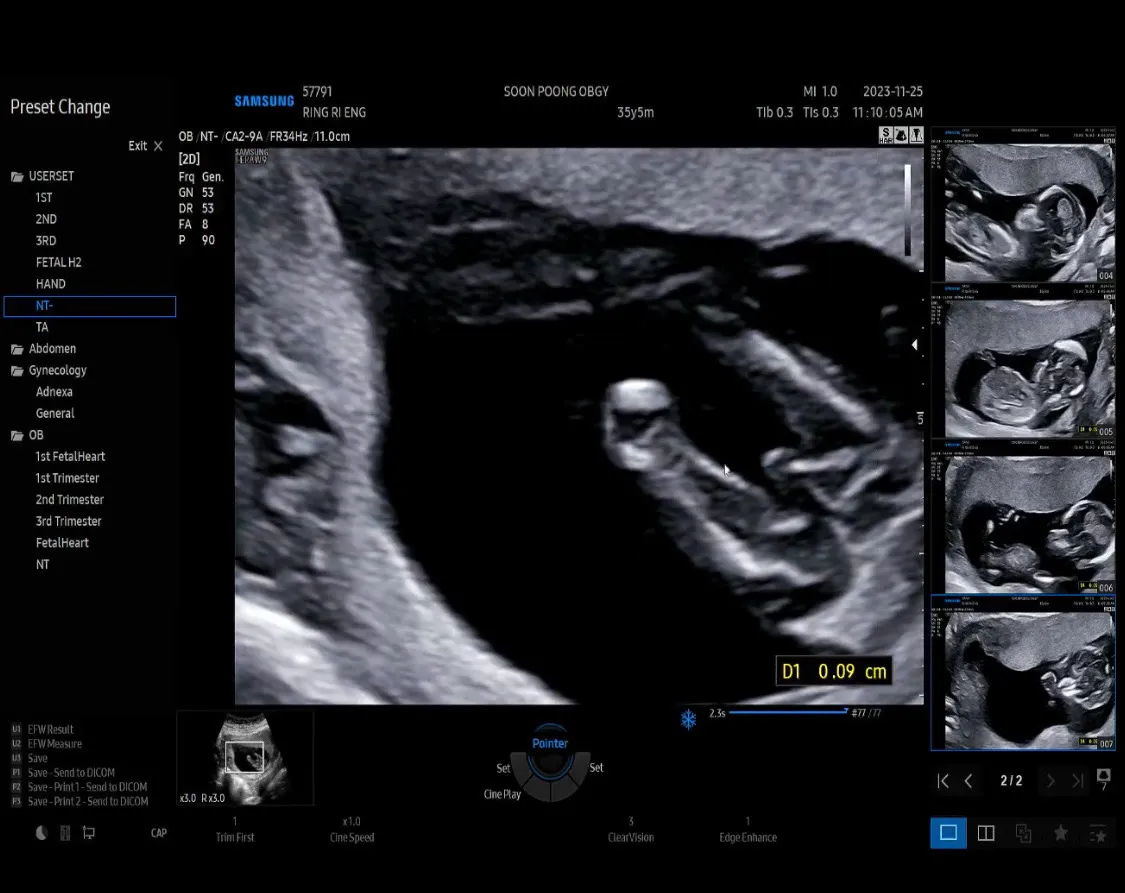This screenshot has width=1125, height=893.
Task: Click the ClearVision setting
Action: pyautogui.click(x=631, y=830)
